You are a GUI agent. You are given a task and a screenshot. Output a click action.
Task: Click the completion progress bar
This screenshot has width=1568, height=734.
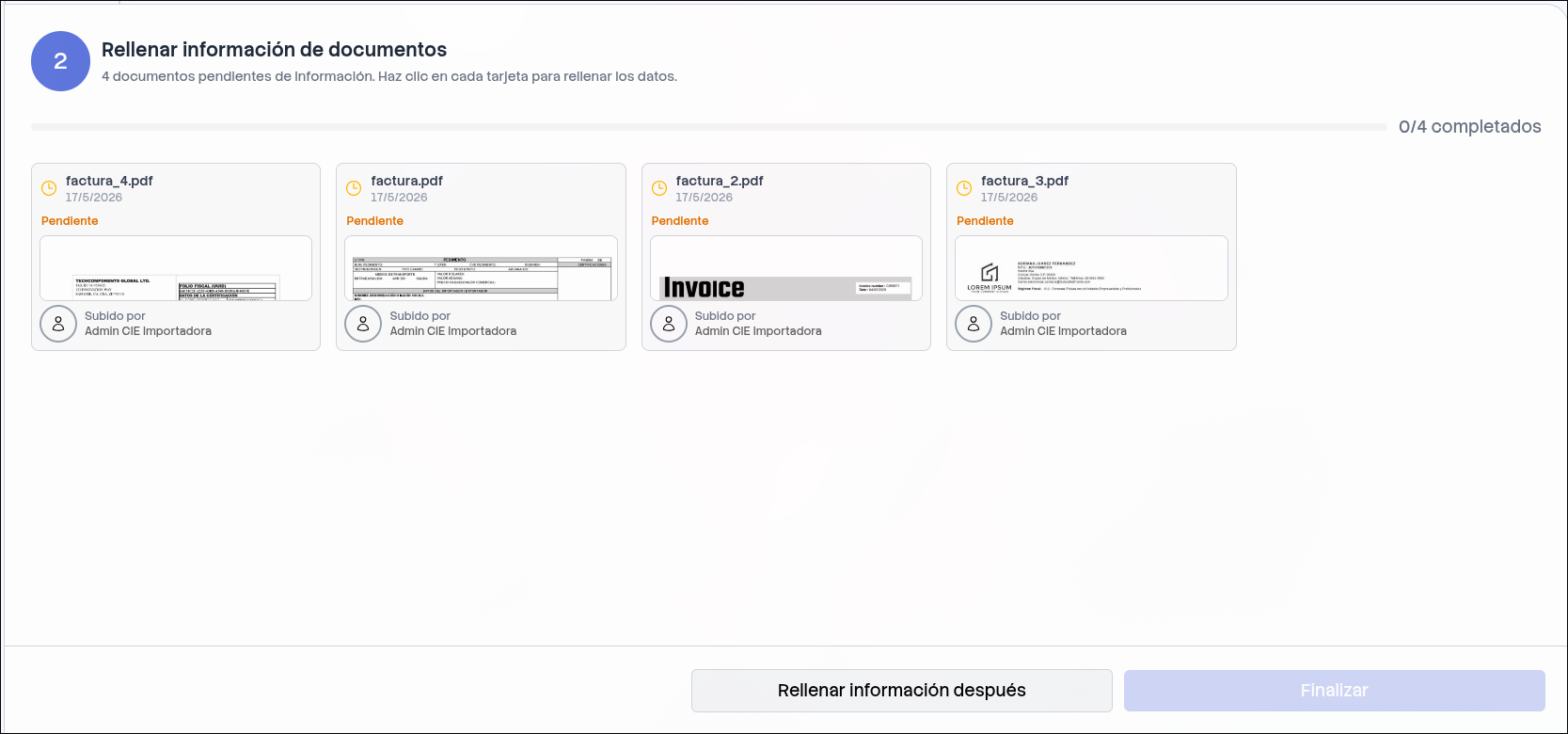708,127
